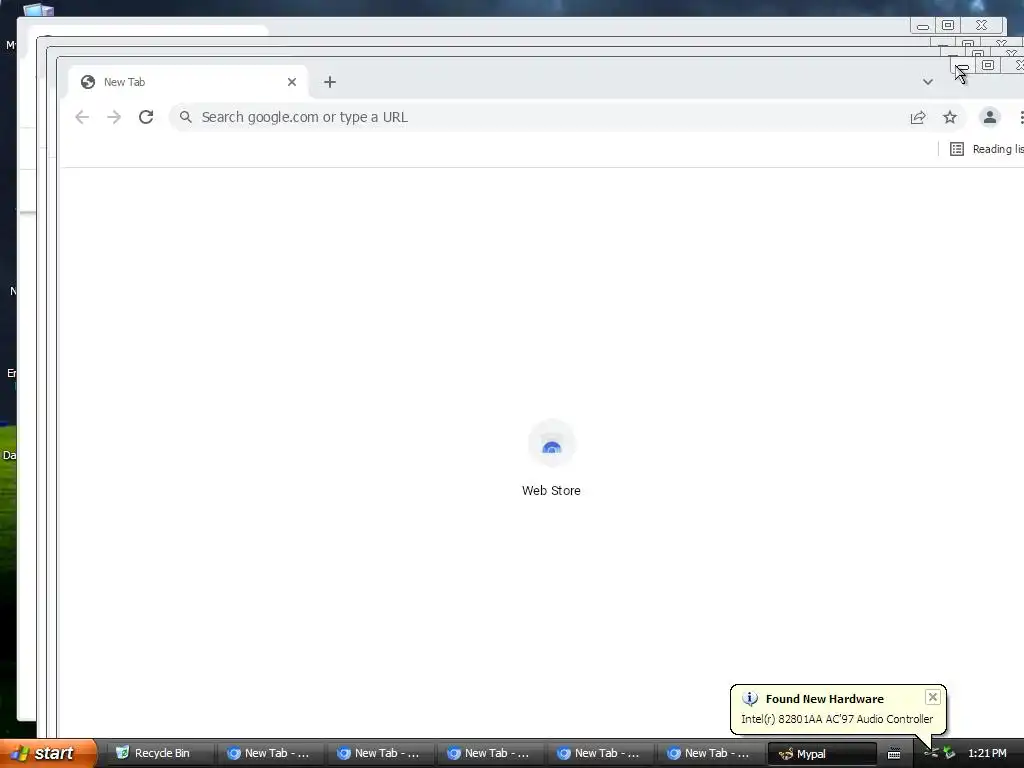
Task: Go forward with the forward arrow
Action: (114, 117)
